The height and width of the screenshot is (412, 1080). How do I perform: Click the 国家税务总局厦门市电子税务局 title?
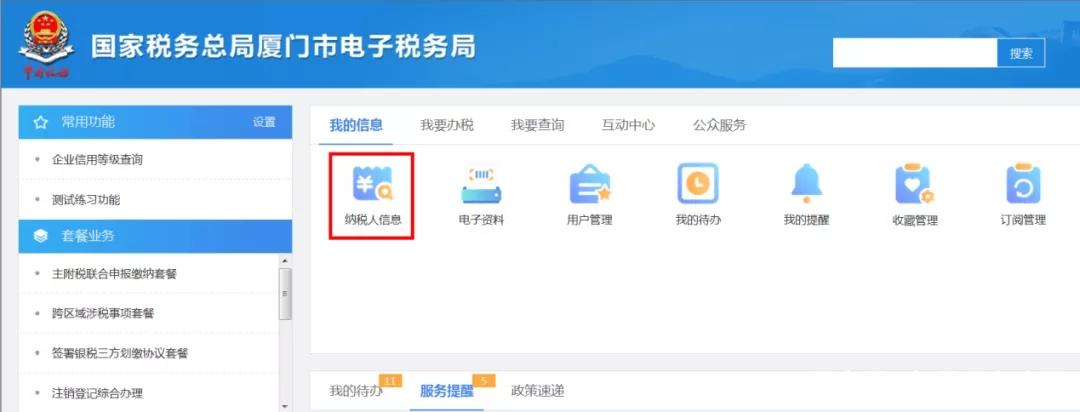click(x=283, y=46)
